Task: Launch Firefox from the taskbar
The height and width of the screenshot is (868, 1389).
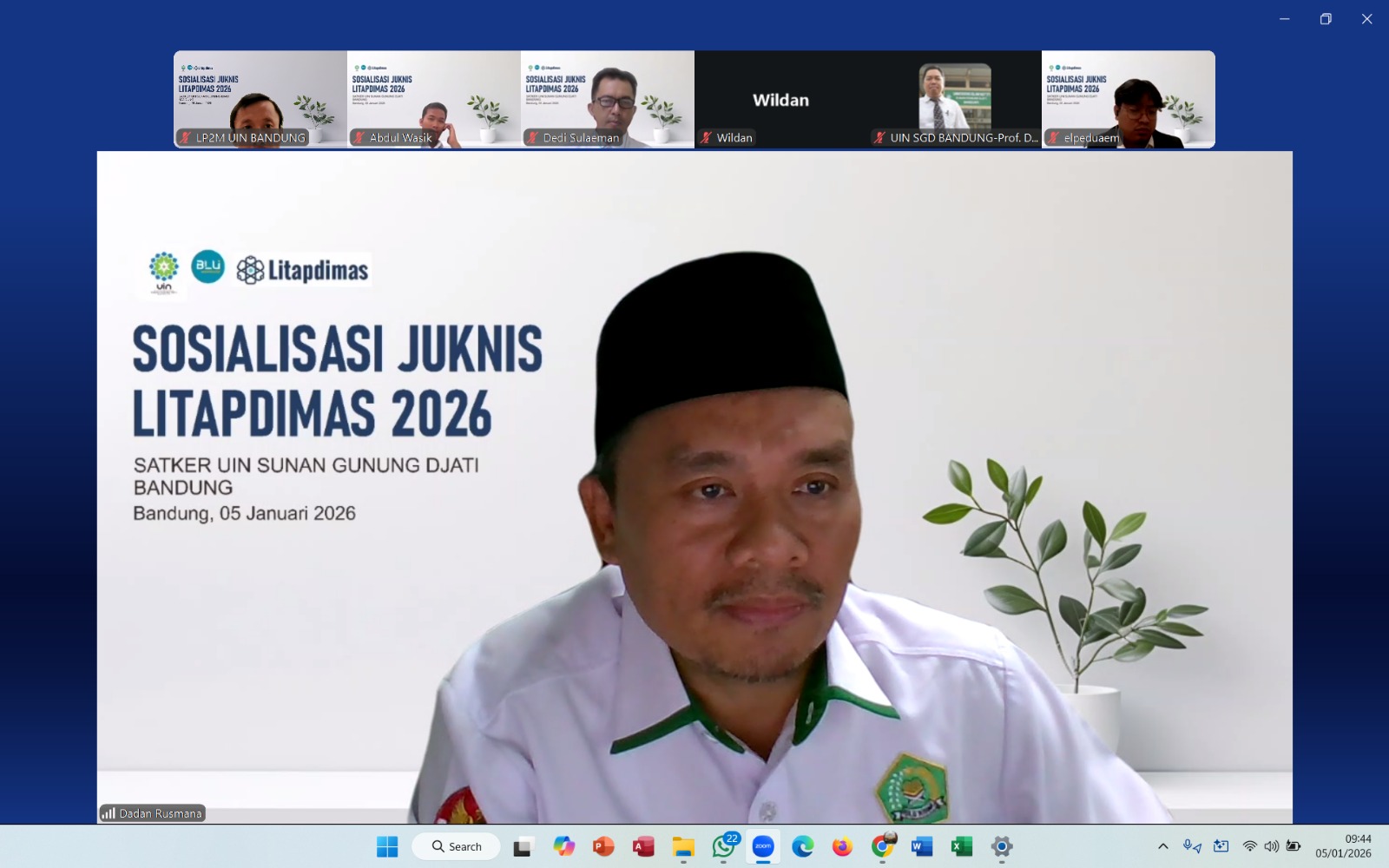Action: coord(842,846)
